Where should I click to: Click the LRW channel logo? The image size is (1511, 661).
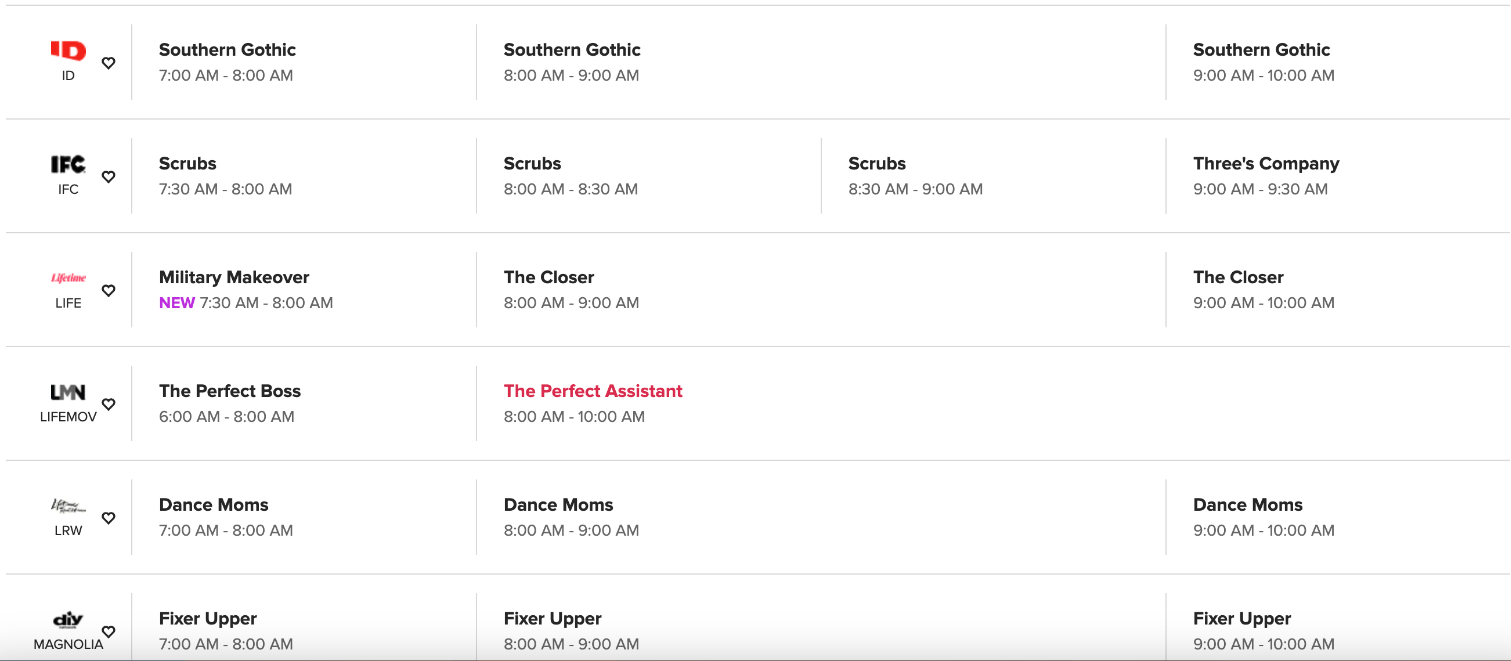click(68, 506)
